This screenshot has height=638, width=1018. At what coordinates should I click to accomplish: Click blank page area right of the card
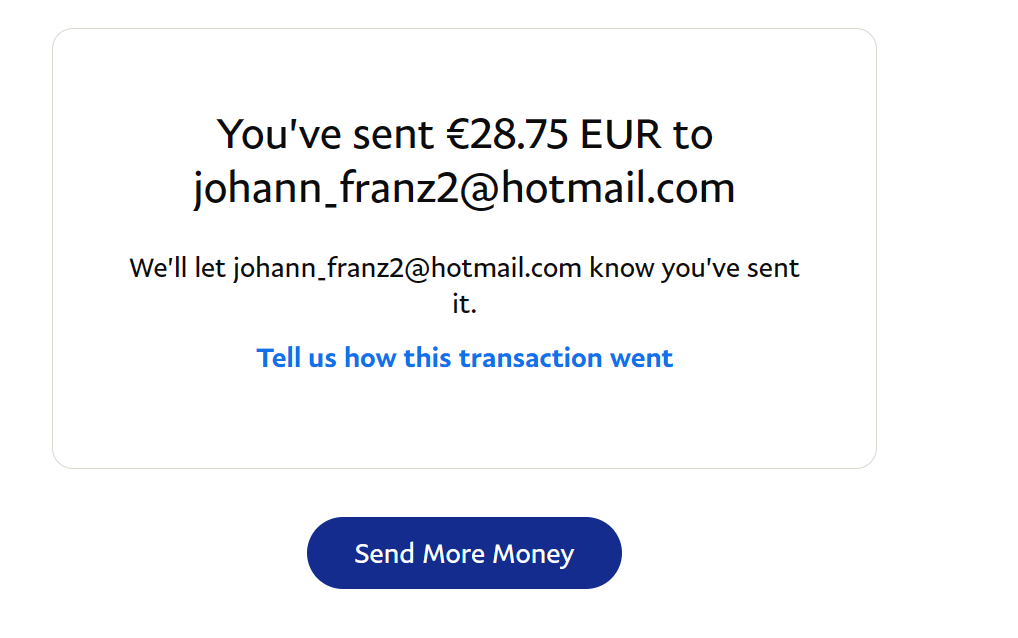[945, 250]
